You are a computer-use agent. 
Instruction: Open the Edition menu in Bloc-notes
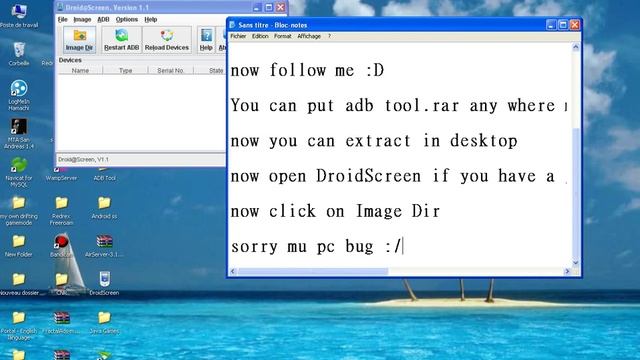(260, 36)
